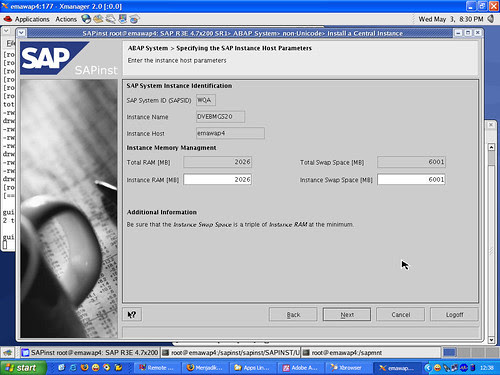Click the Instance RAM [MB] input field
The image size is (500, 375).
(x=217, y=179)
